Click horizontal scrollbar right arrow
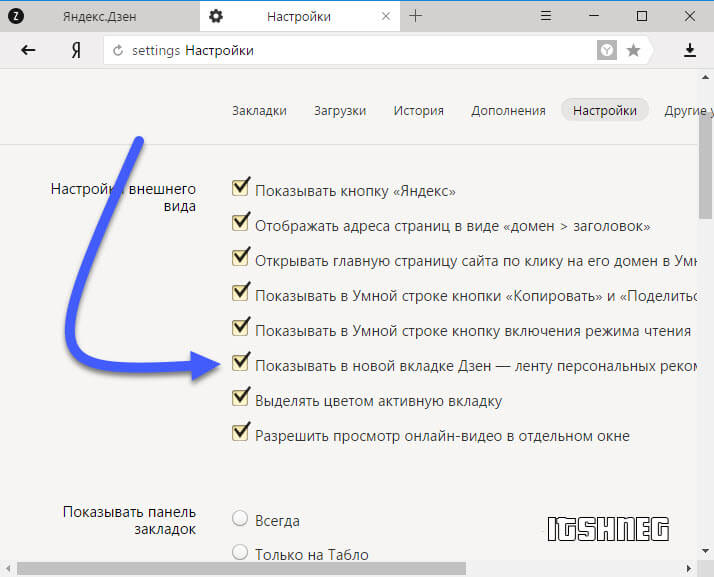The image size is (714, 577). click(x=689, y=568)
